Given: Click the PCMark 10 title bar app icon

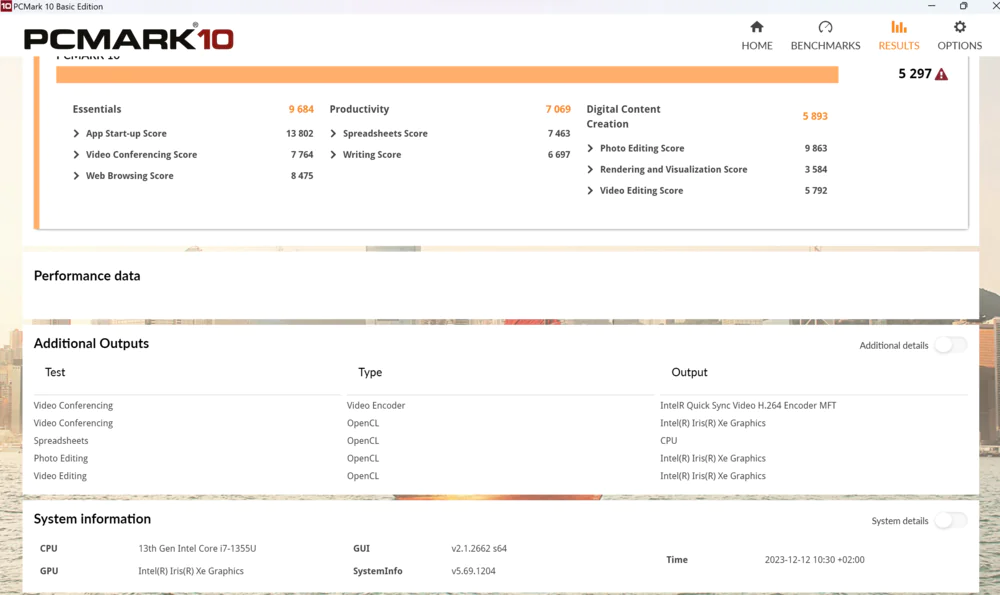Looking at the screenshot, I should (x=6, y=6).
